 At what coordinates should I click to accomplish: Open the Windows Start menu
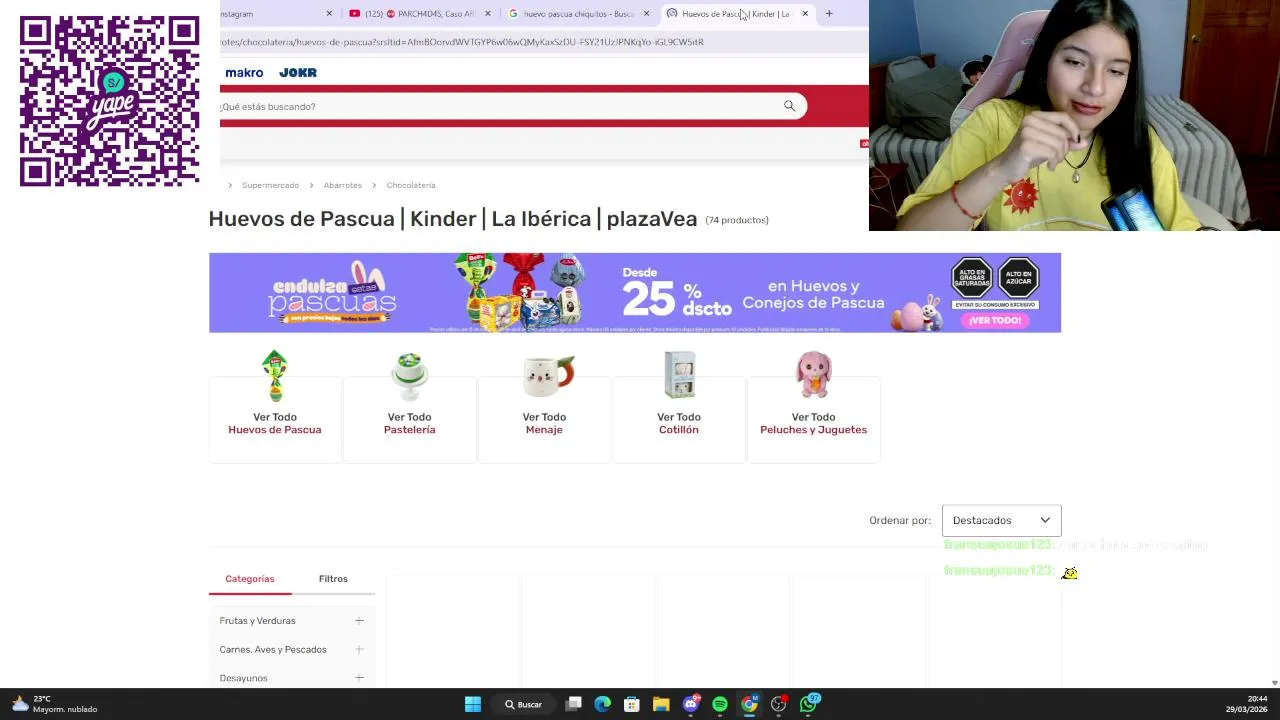coord(473,704)
